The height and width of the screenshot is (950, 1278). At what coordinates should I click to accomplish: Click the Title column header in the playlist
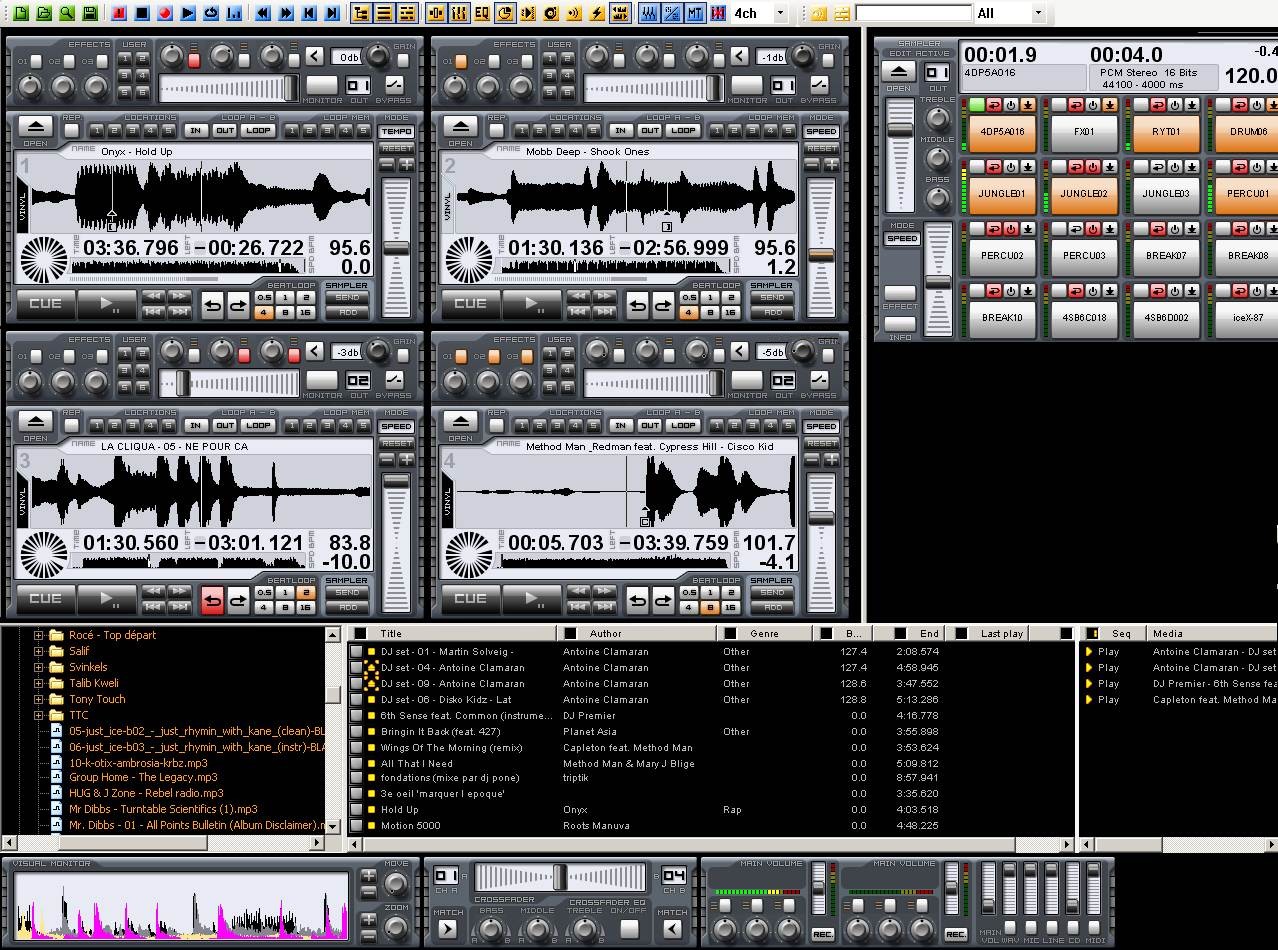[x=391, y=633]
